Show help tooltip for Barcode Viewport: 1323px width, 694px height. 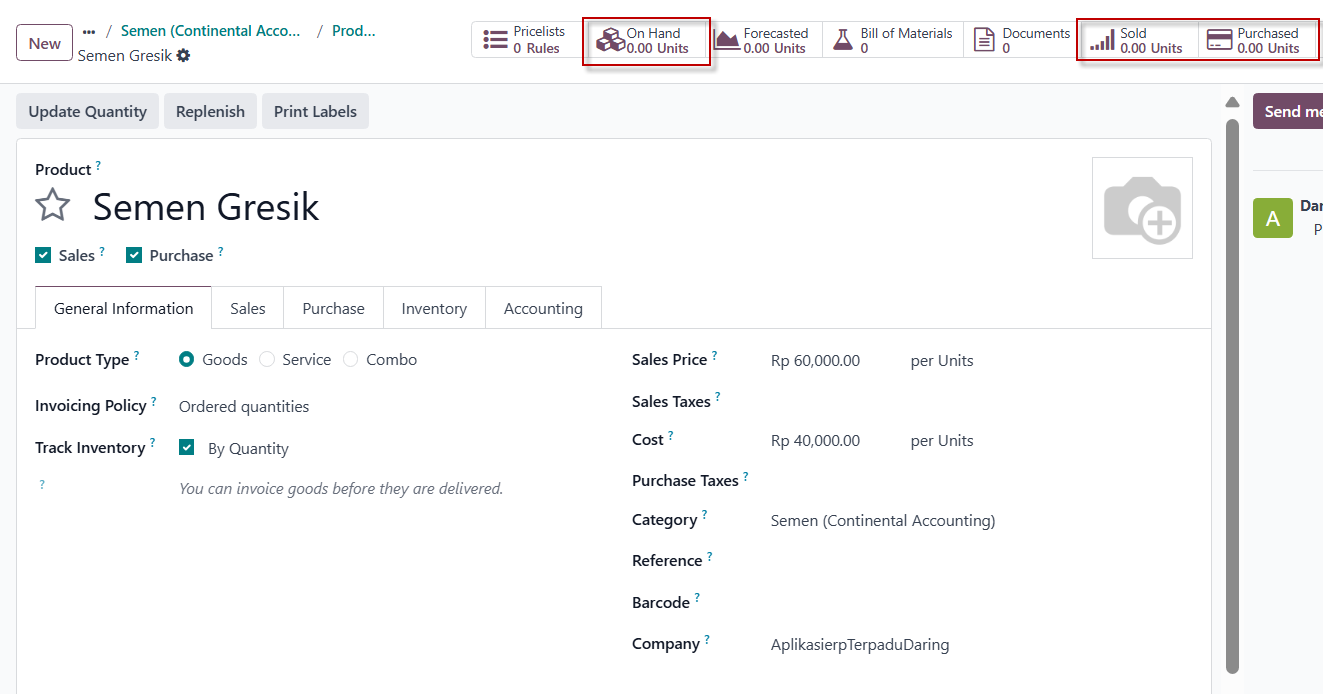(697, 598)
